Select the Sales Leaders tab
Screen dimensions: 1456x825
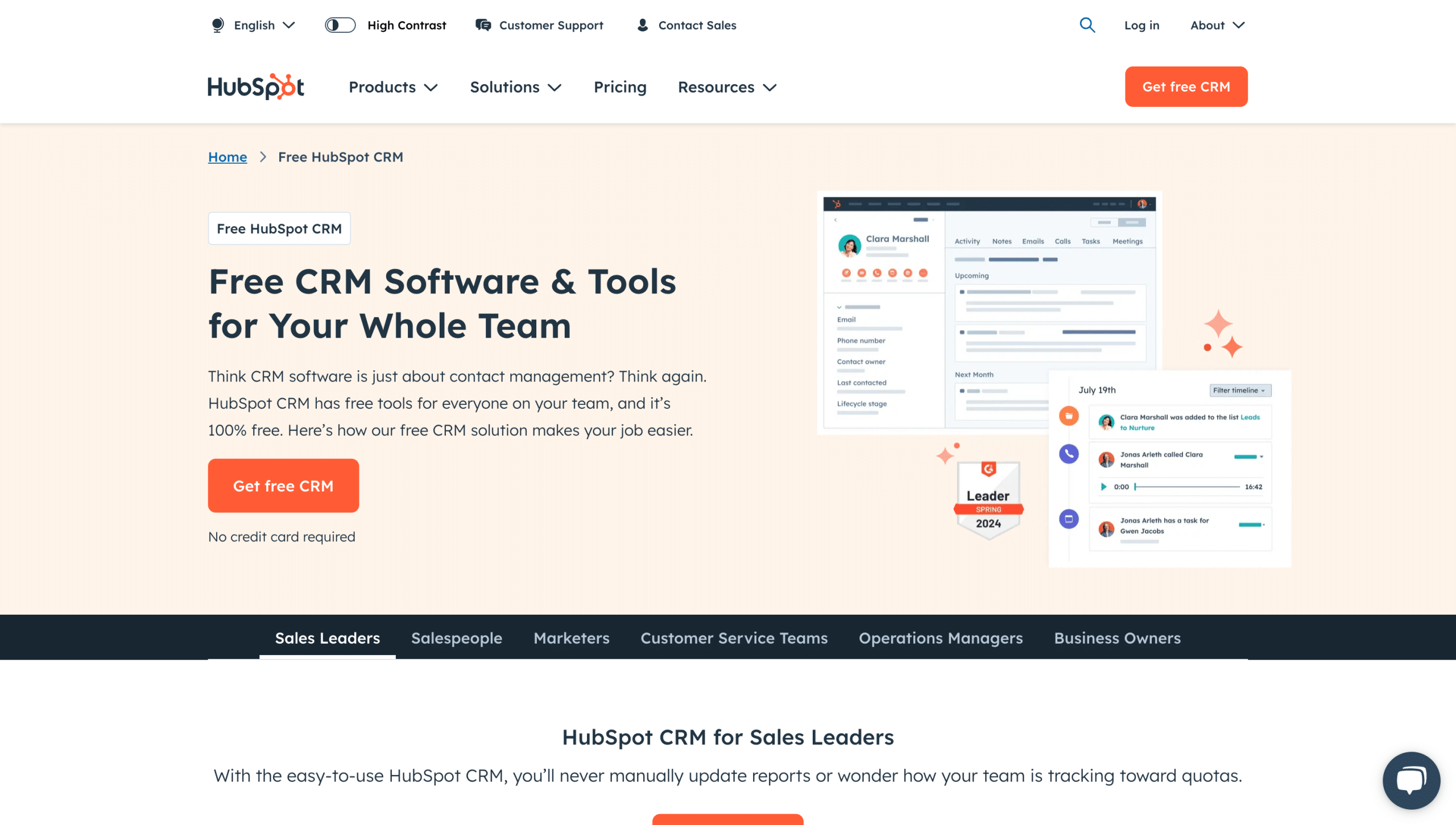point(328,638)
